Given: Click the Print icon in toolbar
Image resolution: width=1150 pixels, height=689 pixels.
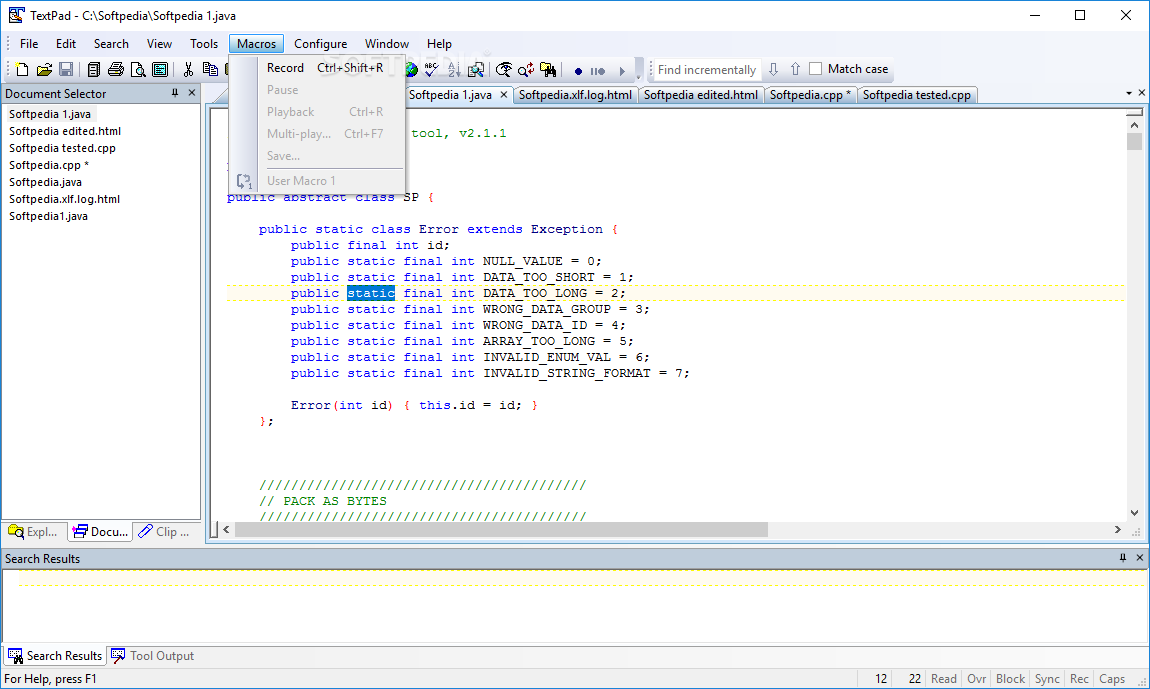Looking at the screenshot, I should pos(116,69).
